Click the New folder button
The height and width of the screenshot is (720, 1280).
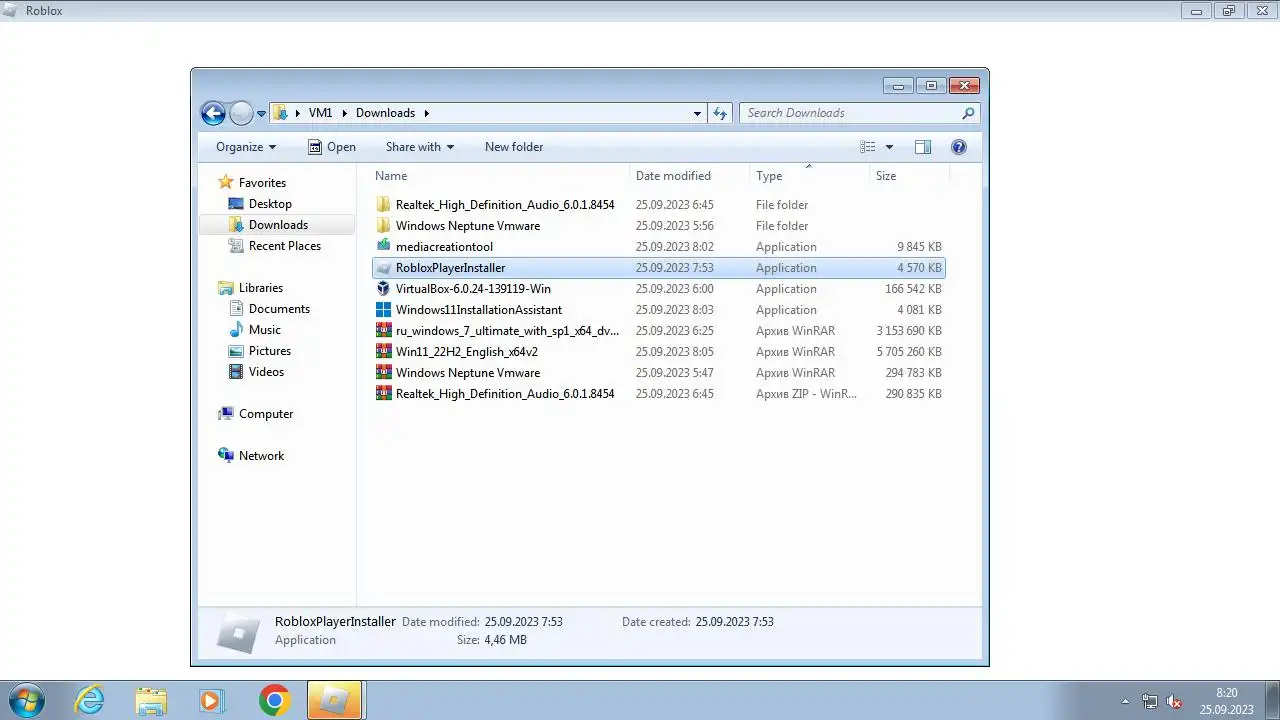(x=514, y=147)
